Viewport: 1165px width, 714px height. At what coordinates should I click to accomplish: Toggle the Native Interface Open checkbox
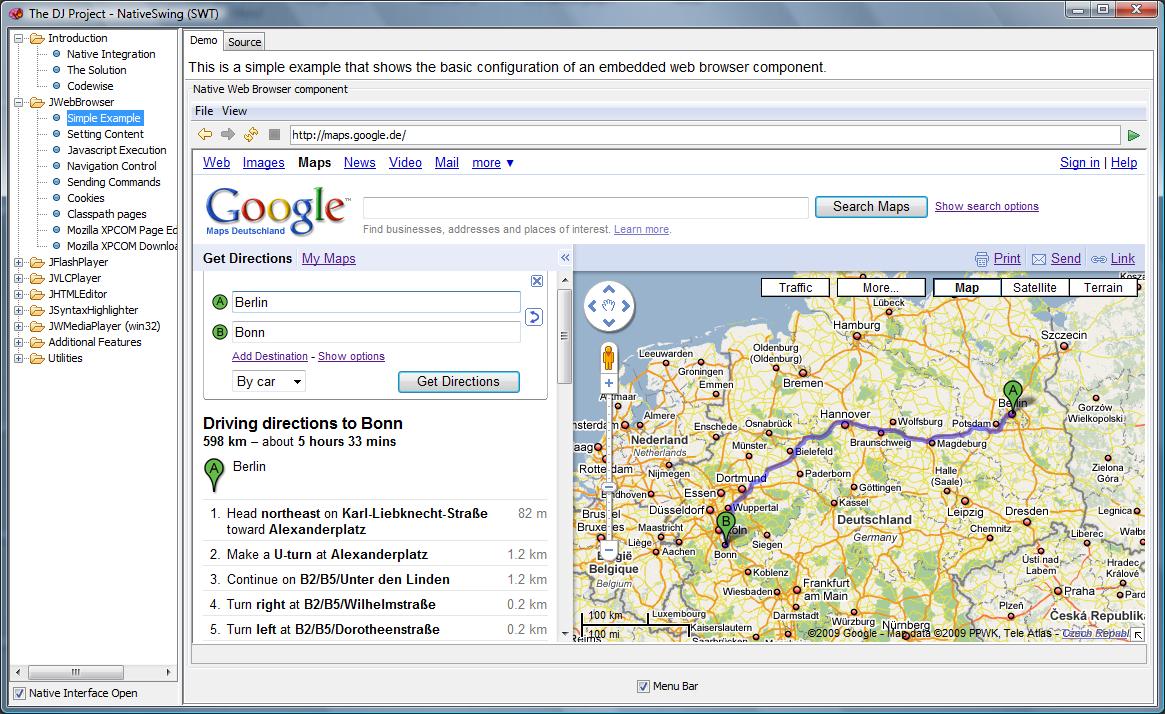pos(19,693)
